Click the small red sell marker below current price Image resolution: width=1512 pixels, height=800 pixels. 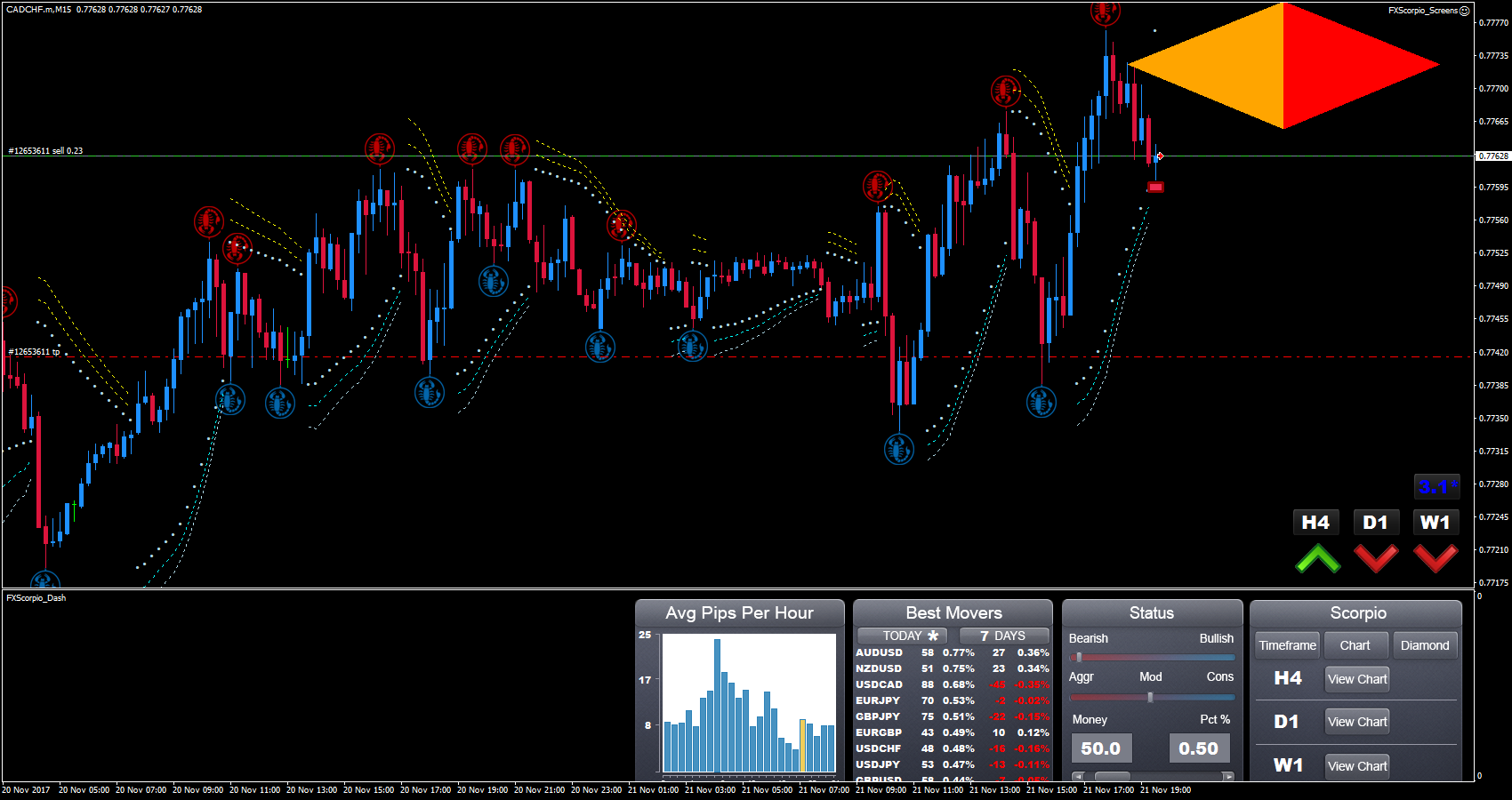click(1155, 188)
